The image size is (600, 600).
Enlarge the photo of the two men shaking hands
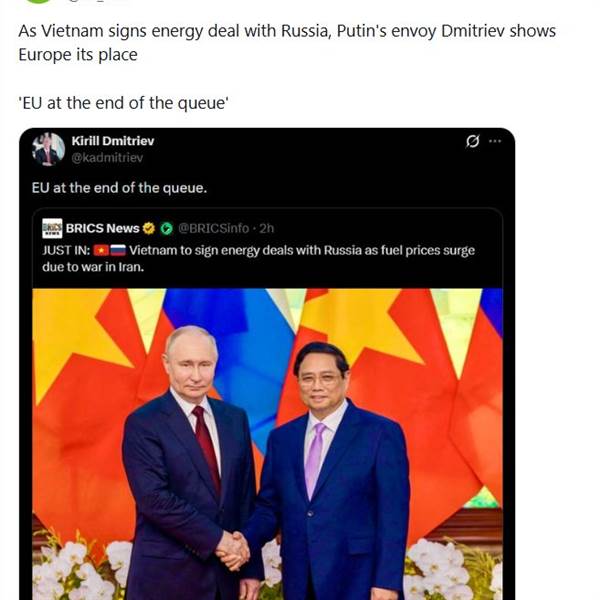point(268,440)
